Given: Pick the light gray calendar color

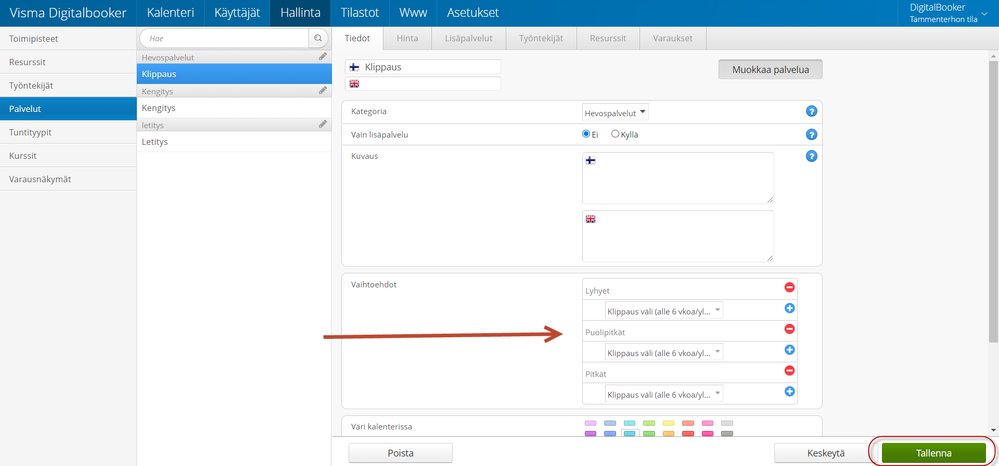Looking at the screenshot, I should point(727,423).
